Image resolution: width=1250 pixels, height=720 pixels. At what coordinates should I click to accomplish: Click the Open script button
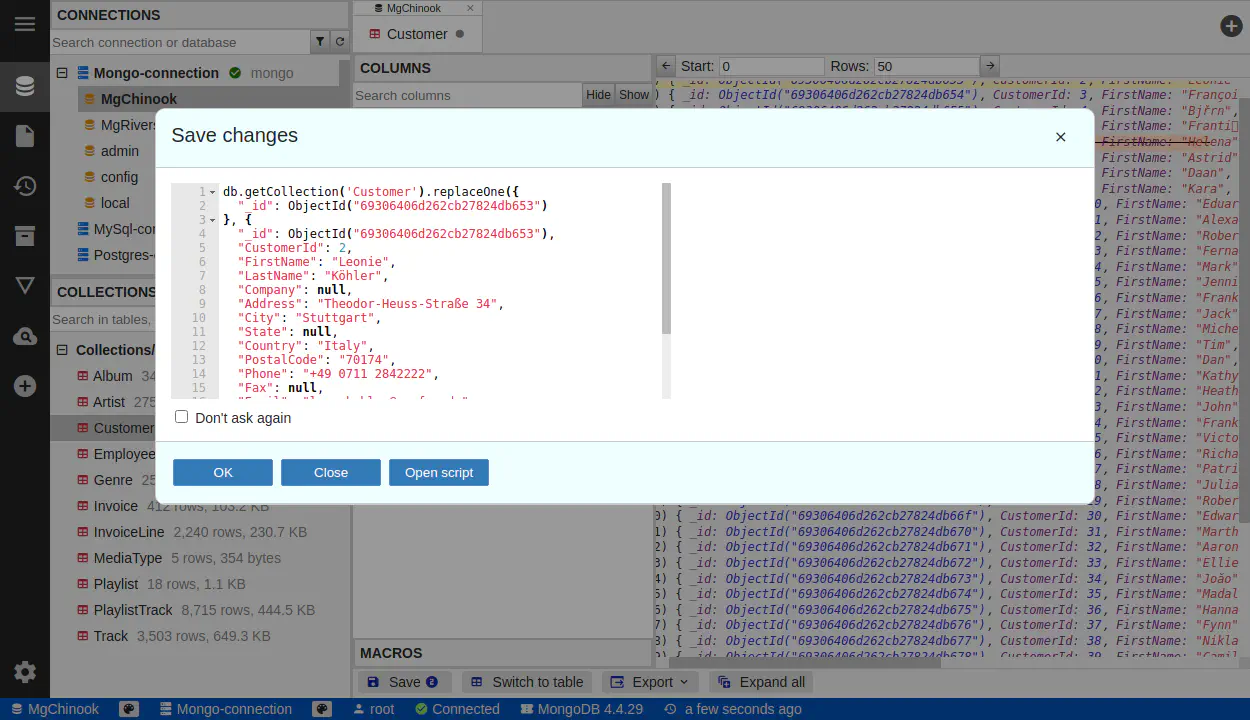(x=439, y=473)
